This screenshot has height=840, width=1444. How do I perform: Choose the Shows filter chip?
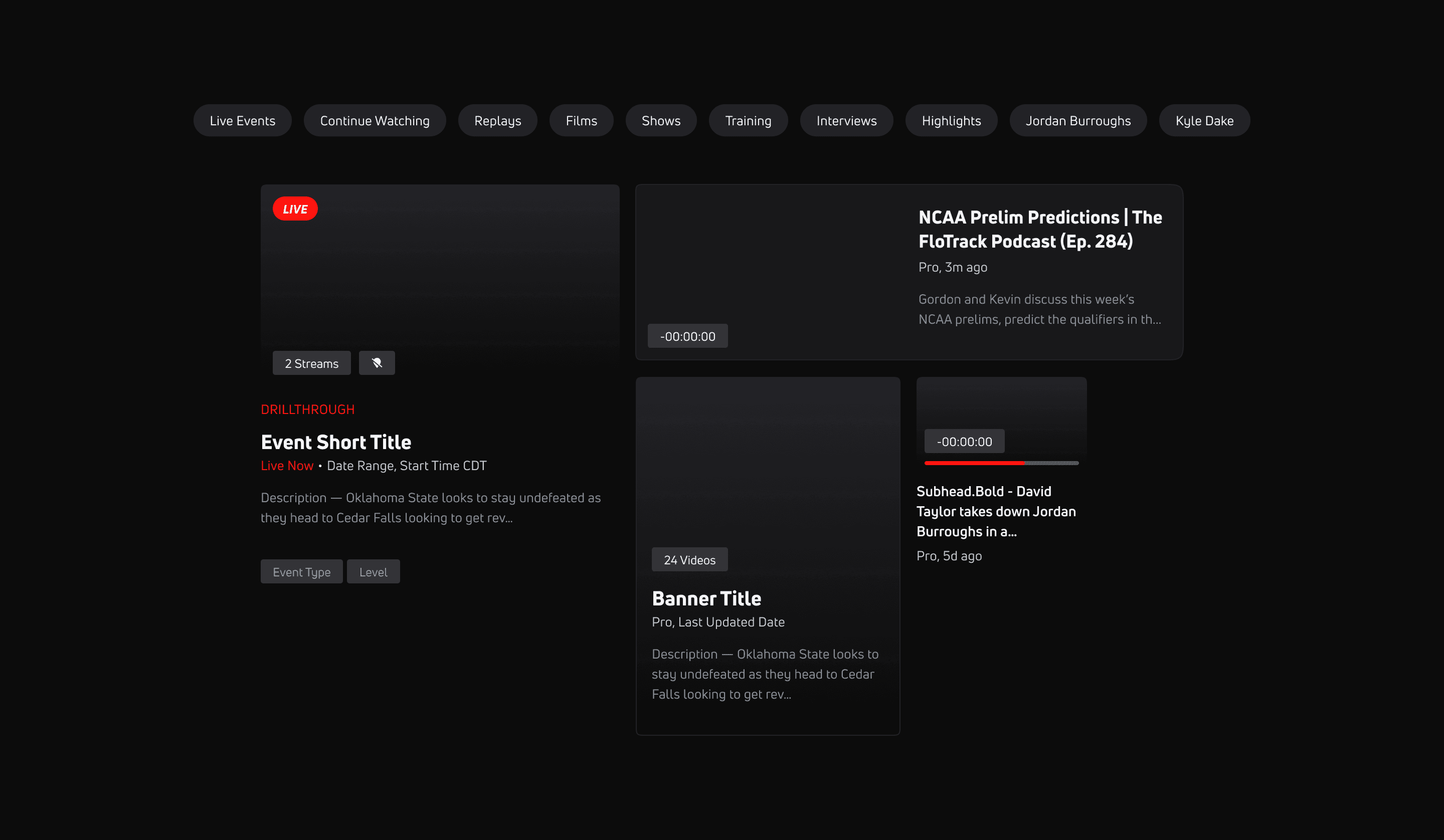(661, 120)
